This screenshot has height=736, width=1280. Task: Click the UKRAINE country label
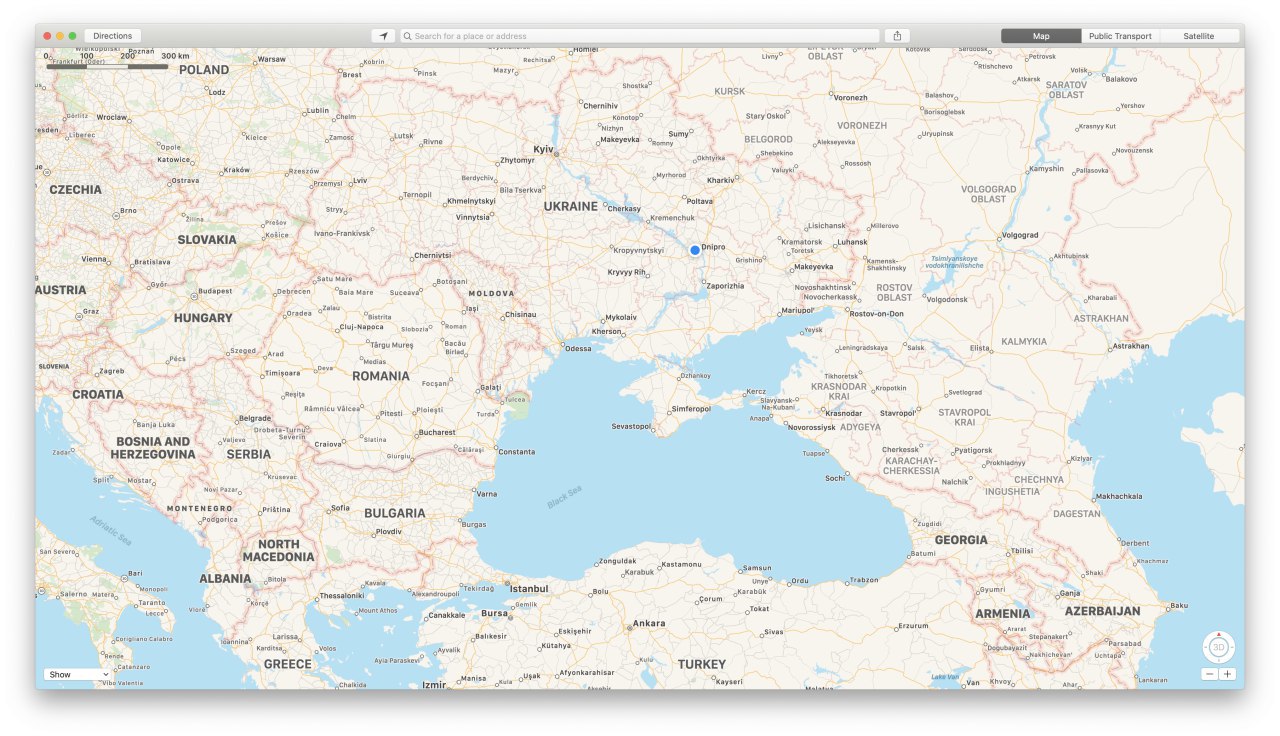pyautogui.click(x=570, y=206)
